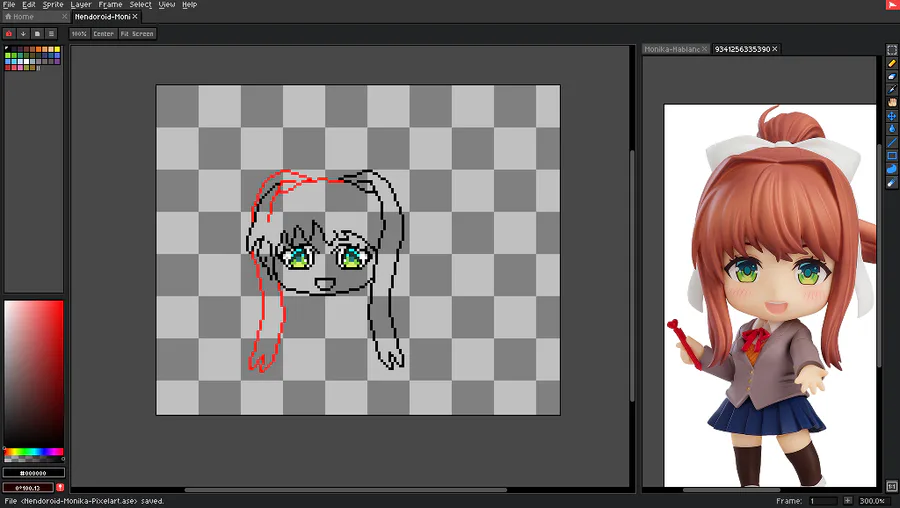
Task: Click the down-arrow sort palette button
Action: tap(23, 34)
